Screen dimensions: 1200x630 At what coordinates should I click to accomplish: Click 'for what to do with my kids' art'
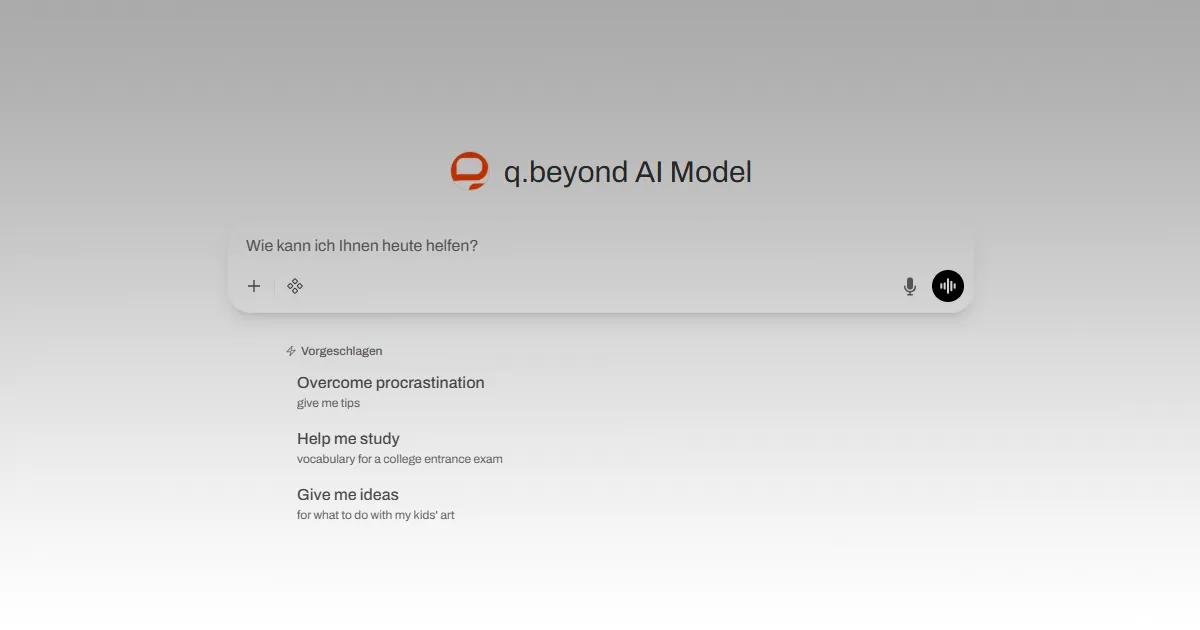click(x=375, y=516)
